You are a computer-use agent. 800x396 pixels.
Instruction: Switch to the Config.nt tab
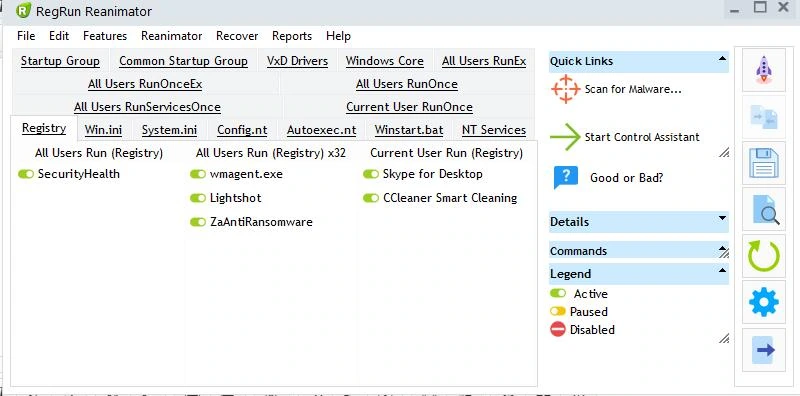point(242,130)
